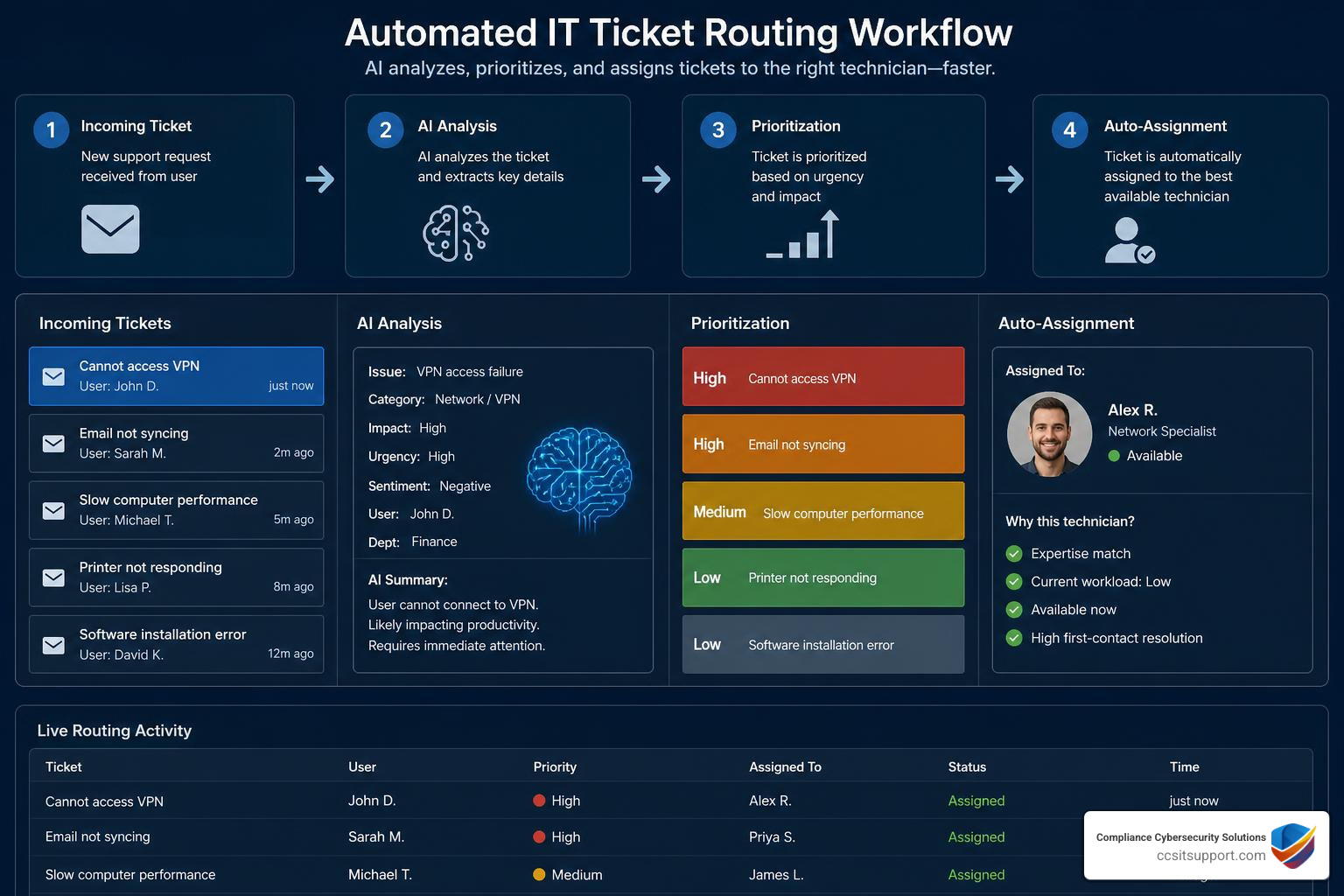Click green Available status dot

1114,456
